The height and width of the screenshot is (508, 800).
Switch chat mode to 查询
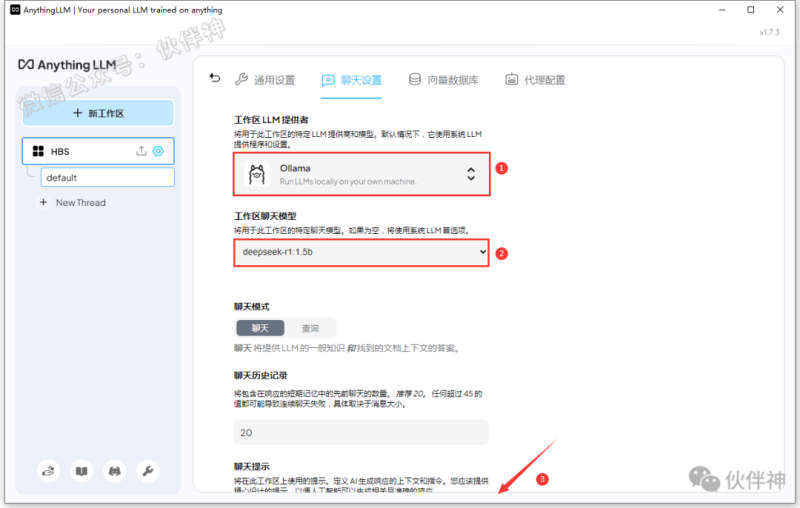coord(310,328)
